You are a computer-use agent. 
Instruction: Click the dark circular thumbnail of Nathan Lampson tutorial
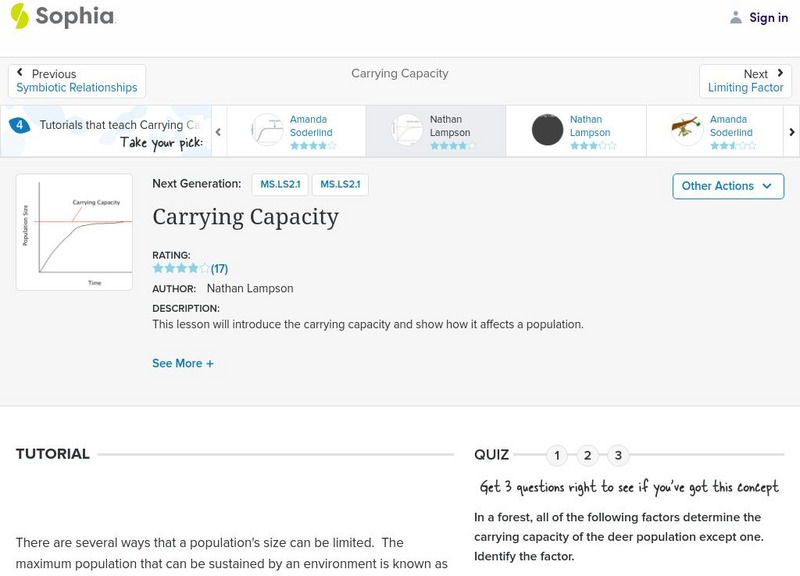coord(547,130)
